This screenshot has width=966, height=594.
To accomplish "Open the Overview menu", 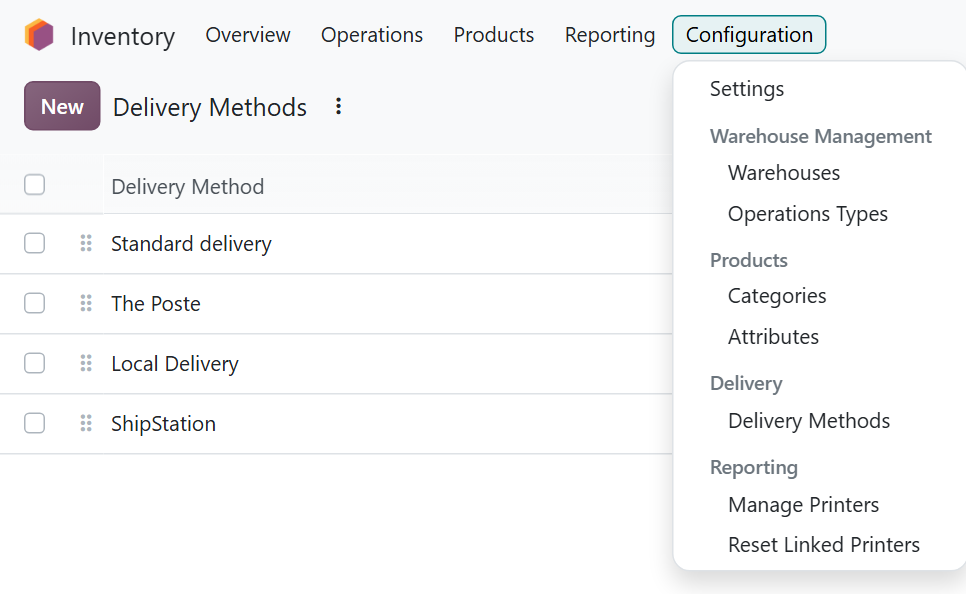I will click(248, 35).
